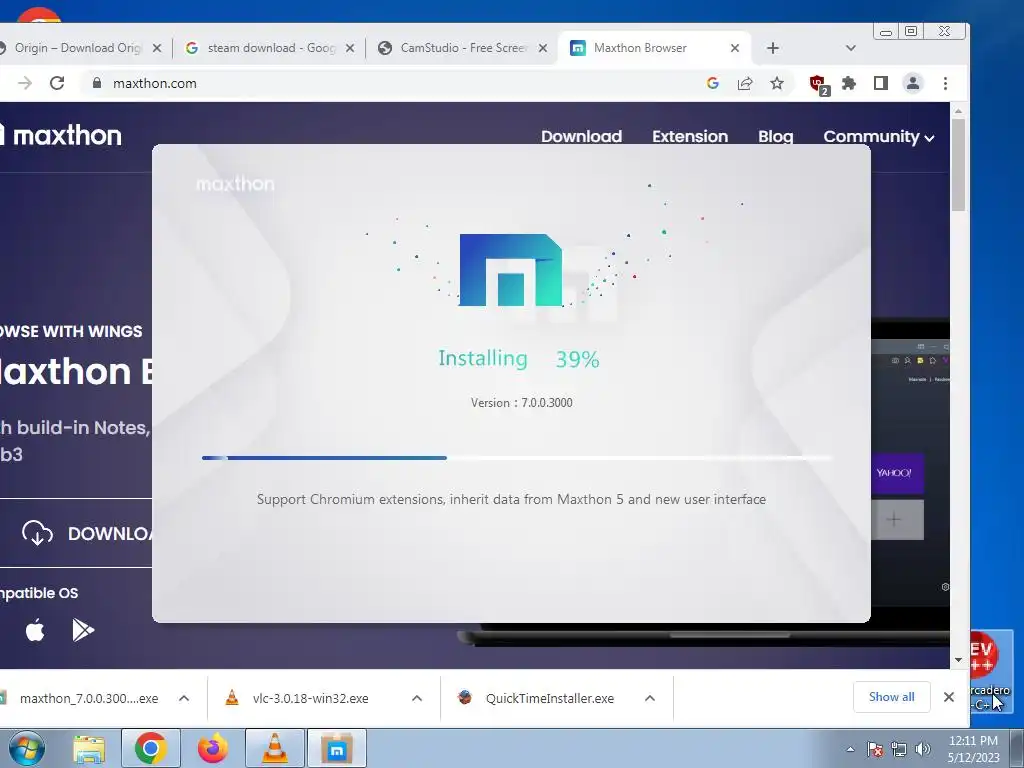Close the Origin download tab
The width and height of the screenshot is (1024, 768).
[157, 48]
